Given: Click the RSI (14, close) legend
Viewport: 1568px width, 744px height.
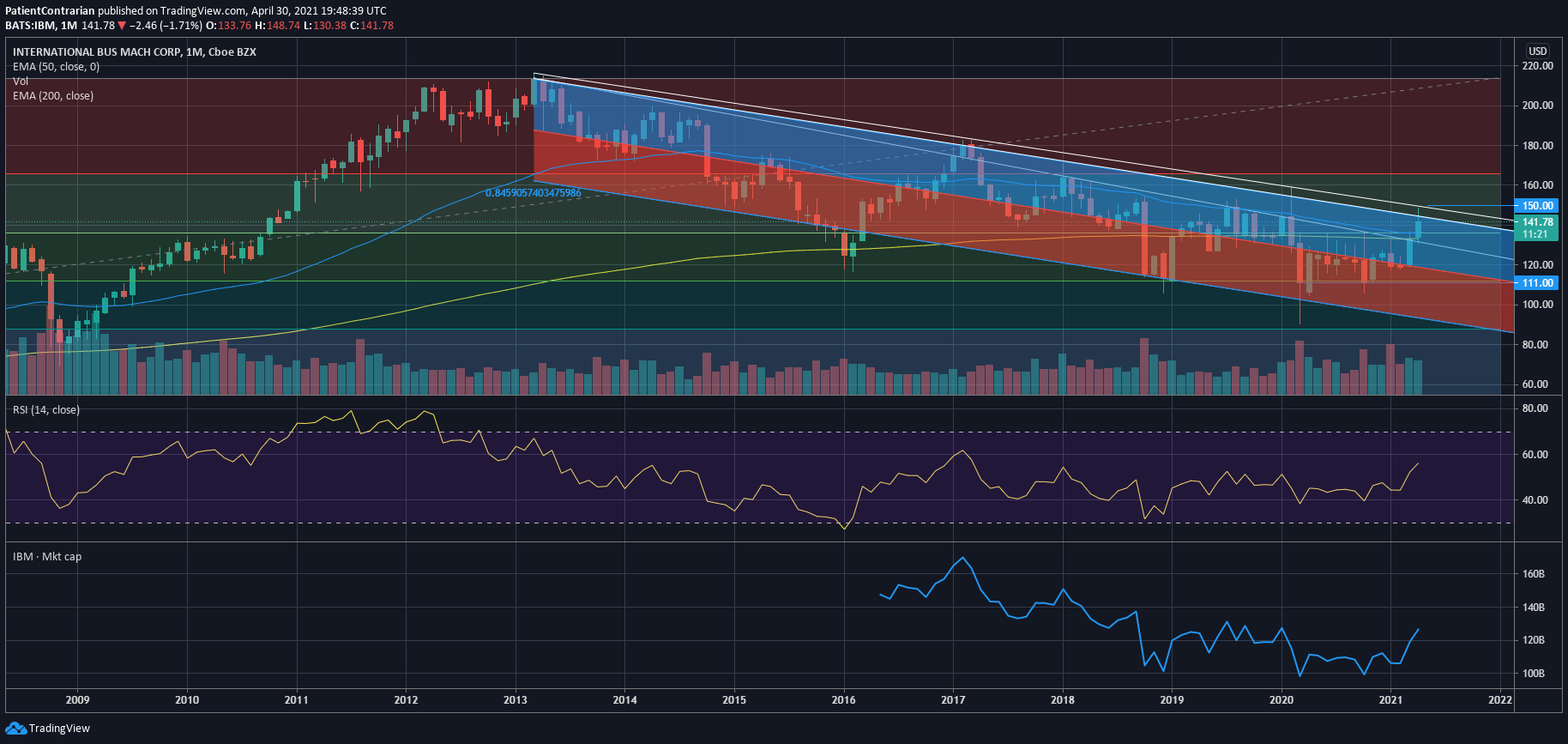Looking at the screenshot, I should [x=46, y=410].
